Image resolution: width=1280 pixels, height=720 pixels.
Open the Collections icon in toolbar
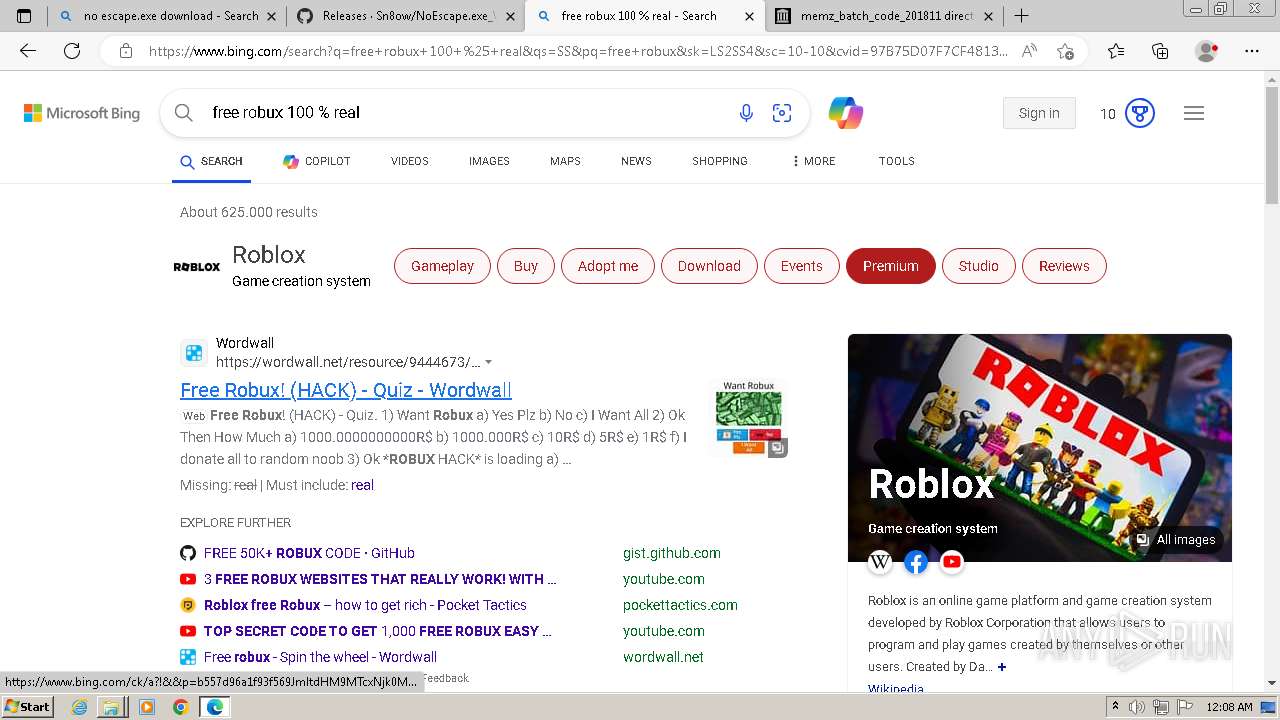click(1160, 51)
